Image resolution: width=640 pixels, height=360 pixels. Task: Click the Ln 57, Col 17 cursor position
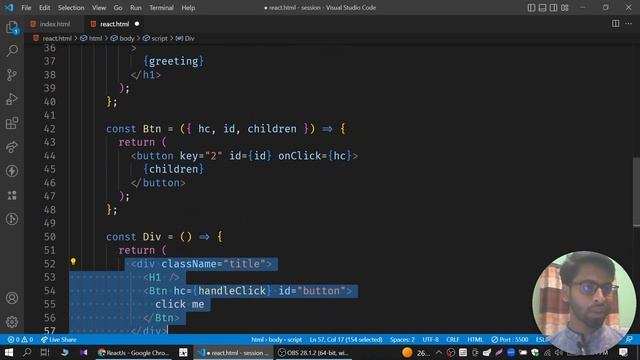point(346,340)
